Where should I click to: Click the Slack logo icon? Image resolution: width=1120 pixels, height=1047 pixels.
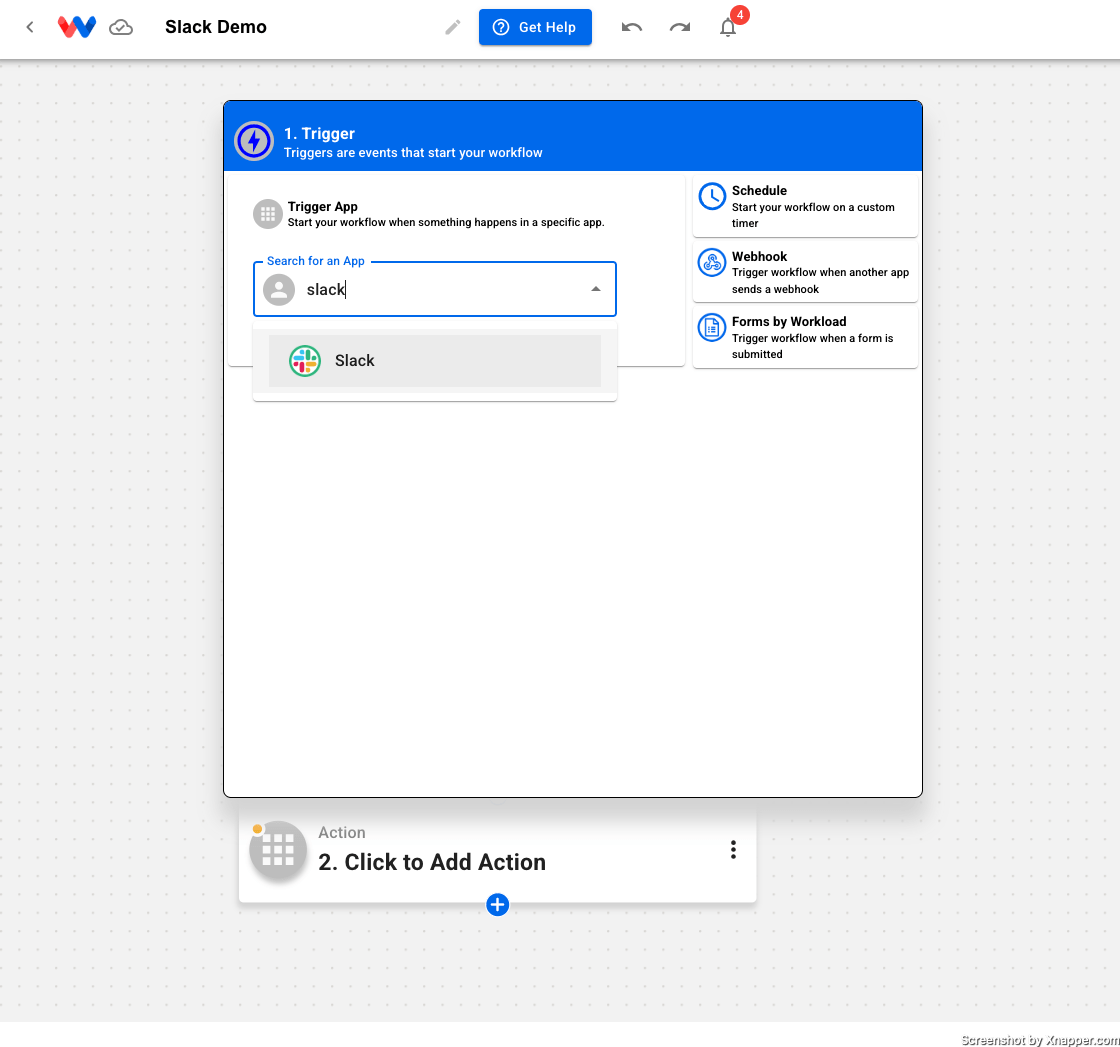click(305, 361)
